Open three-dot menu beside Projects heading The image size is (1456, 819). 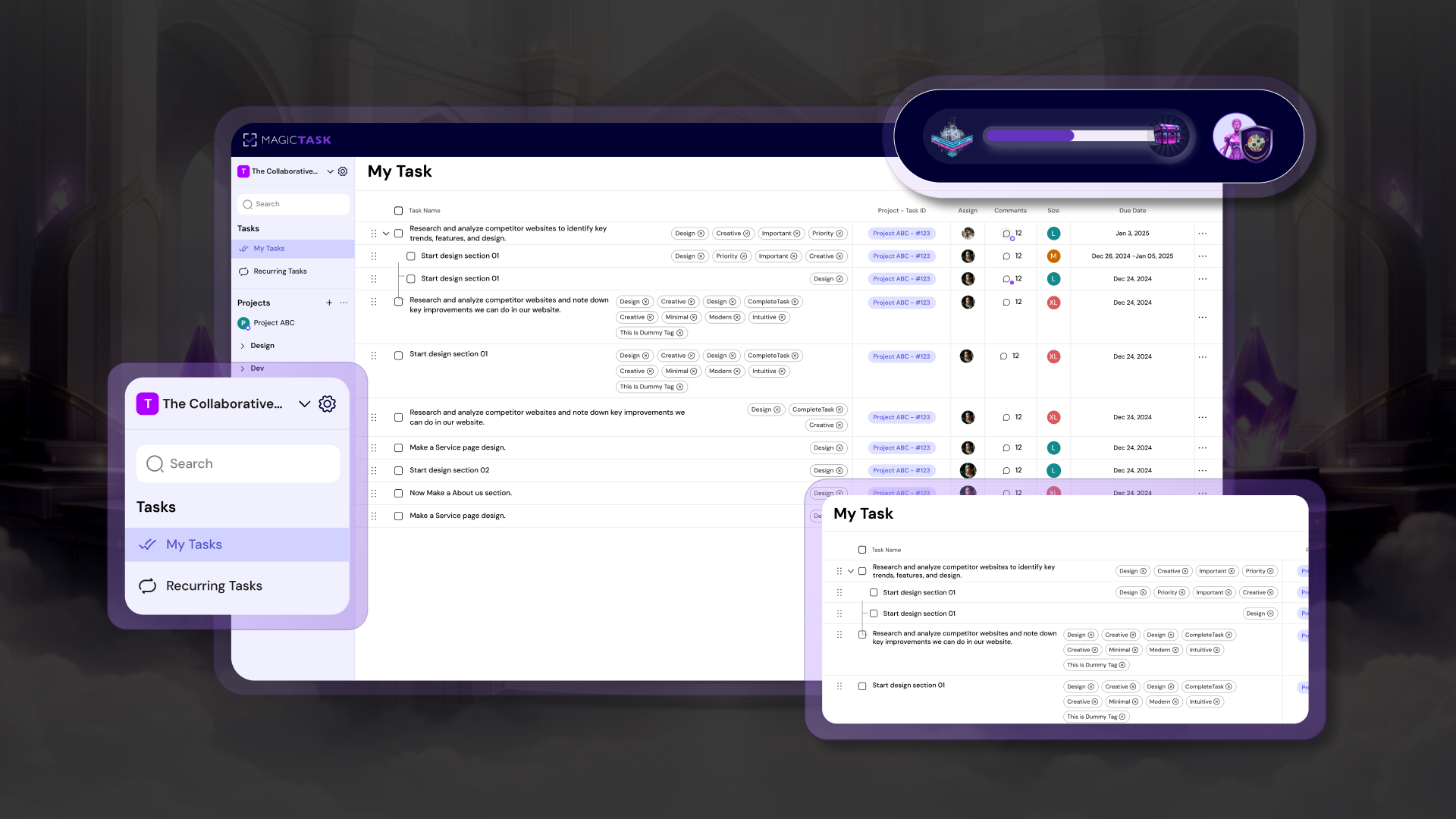coord(344,303)
